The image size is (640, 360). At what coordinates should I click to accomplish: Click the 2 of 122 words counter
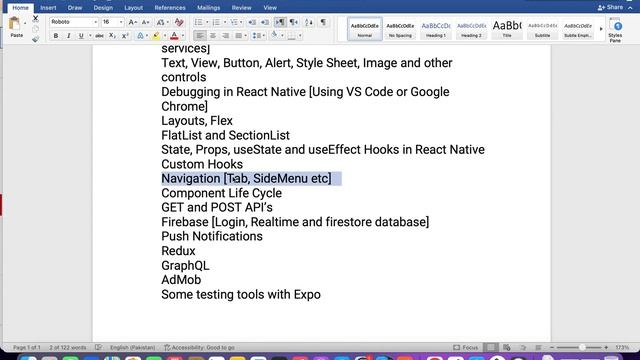tap(68, 347)
